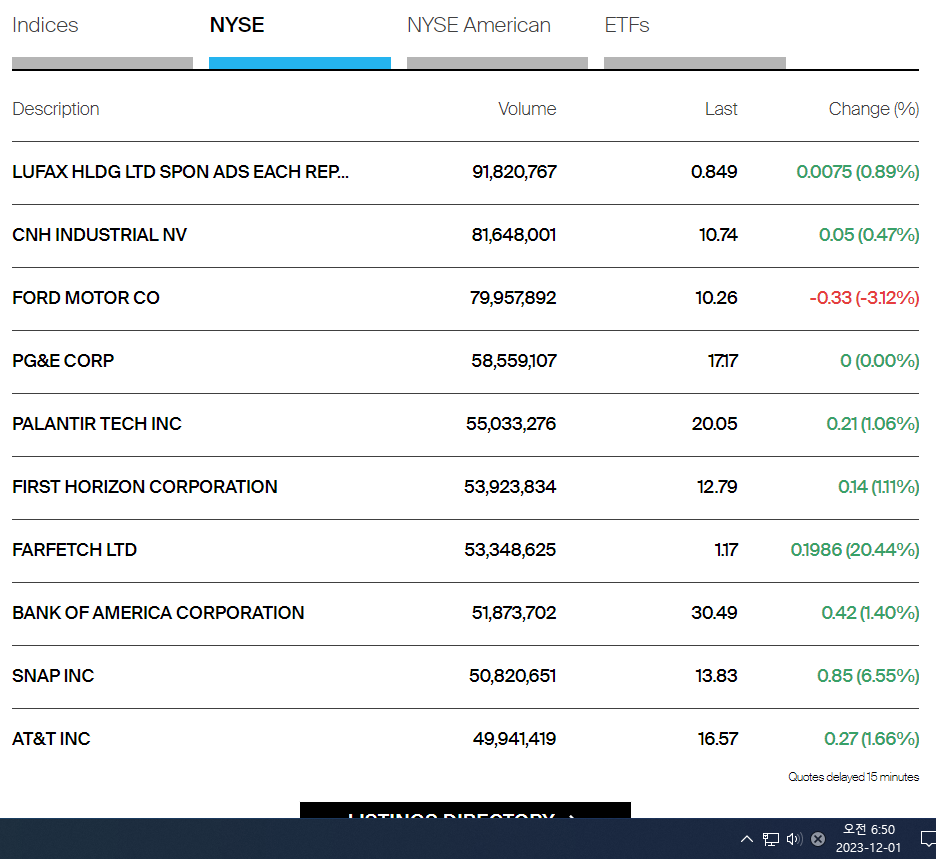The width and height of the screenshot is (936, 859).
Task: Click last price 10.26
Action: (716, 298)
